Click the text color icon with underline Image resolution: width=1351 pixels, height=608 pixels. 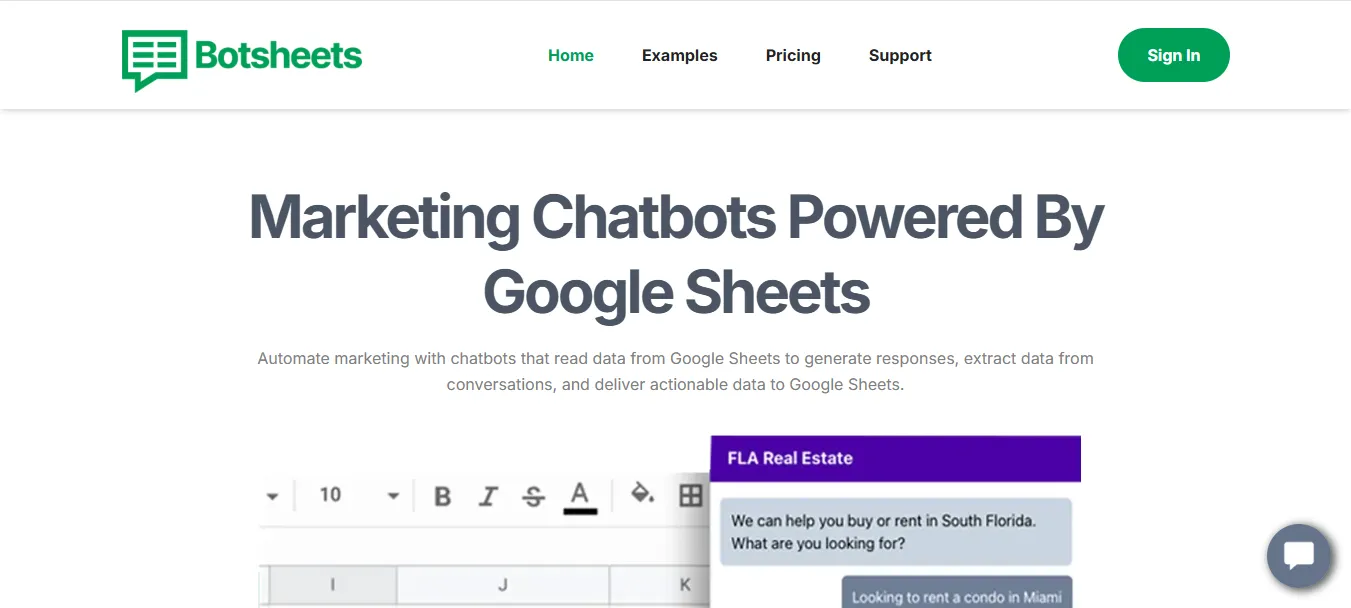(x=580, y=497)
